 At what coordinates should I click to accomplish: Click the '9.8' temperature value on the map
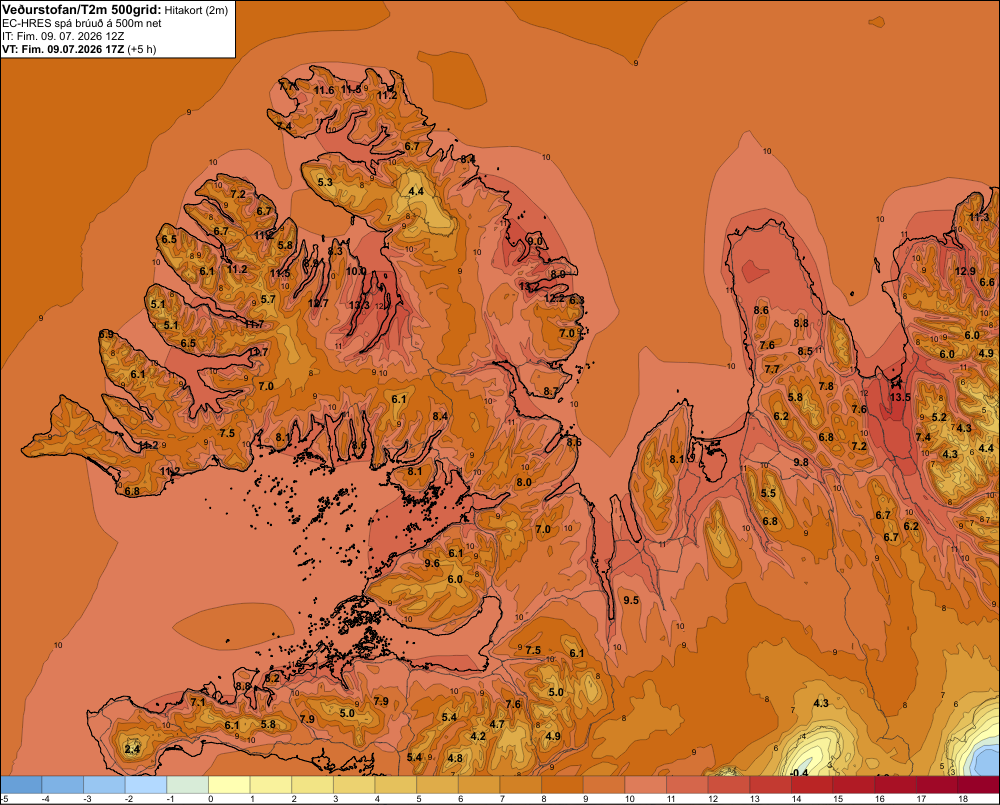click(x=801, y=462)
